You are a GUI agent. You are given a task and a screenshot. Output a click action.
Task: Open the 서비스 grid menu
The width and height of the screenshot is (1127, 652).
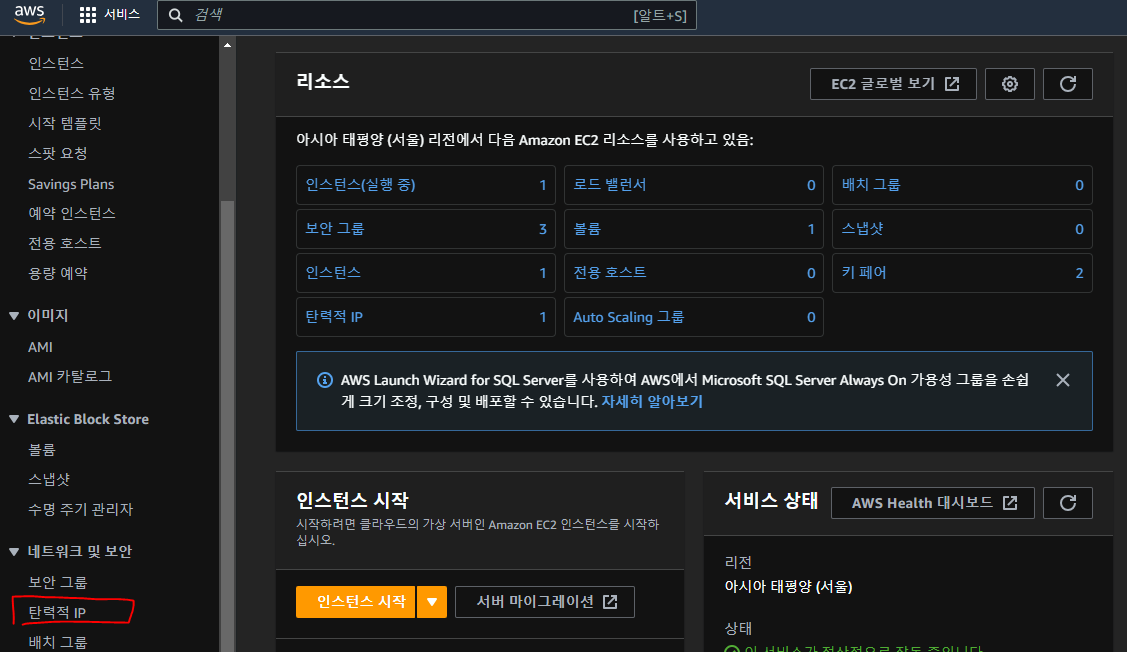coord(109,14)
